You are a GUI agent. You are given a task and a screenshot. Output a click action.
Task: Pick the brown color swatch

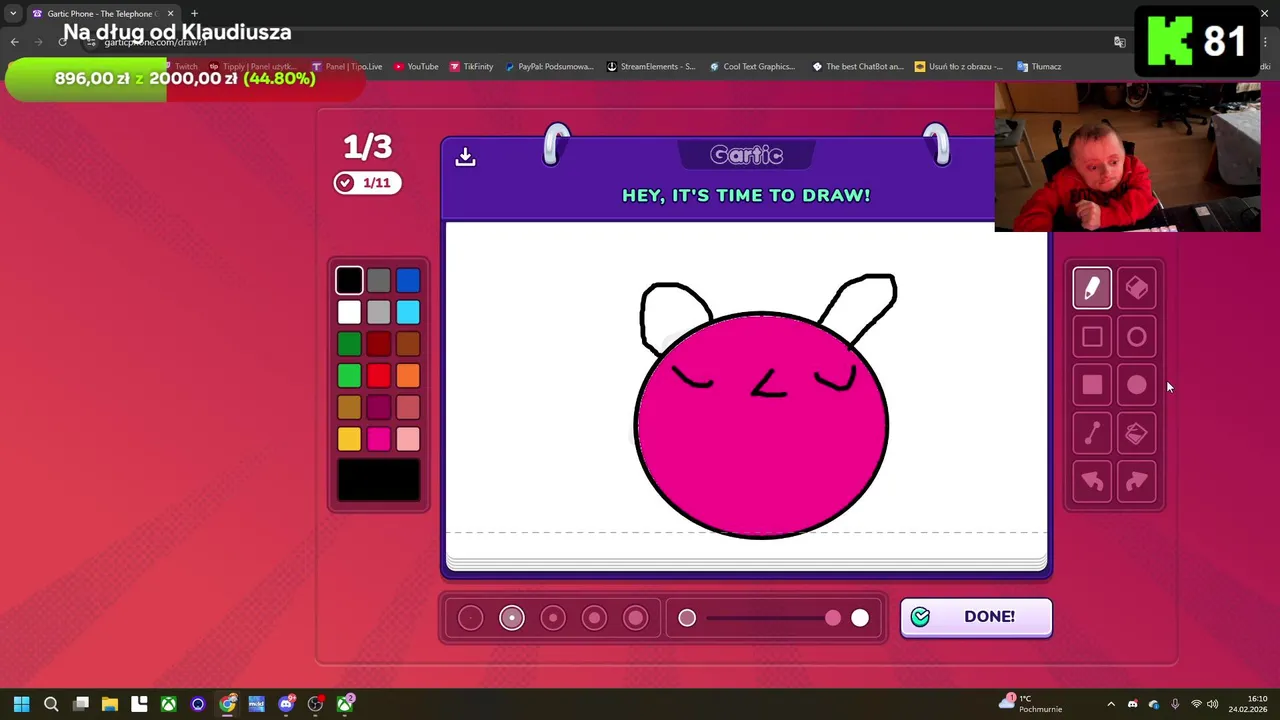pos(408,344)
